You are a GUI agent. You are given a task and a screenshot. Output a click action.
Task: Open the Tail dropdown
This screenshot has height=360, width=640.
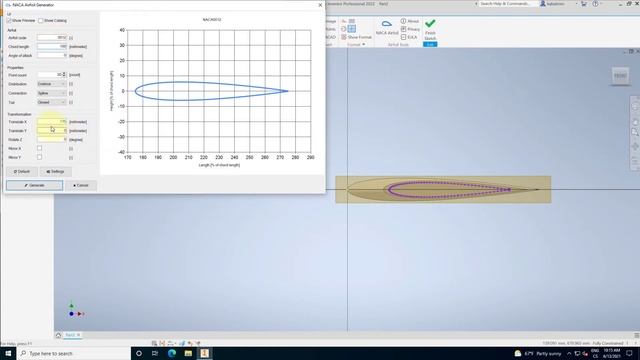click(x=51, y=102)
